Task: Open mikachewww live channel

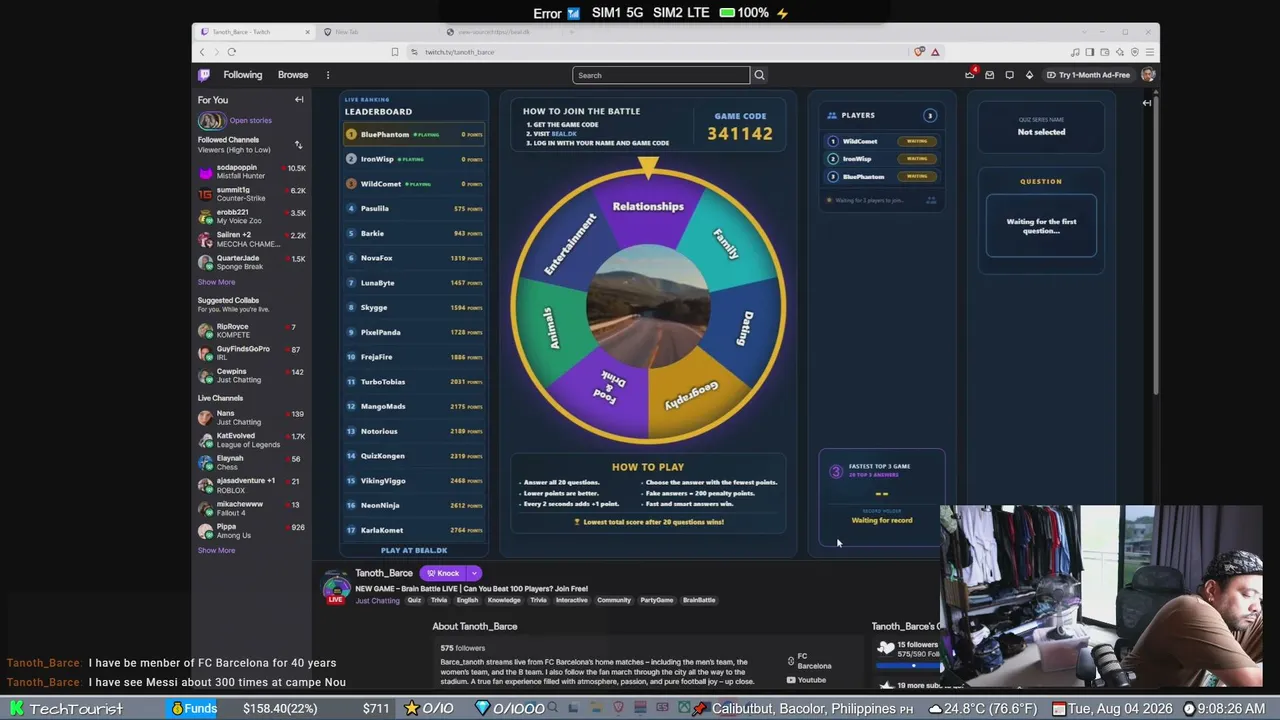Action: tap(251, 508)
